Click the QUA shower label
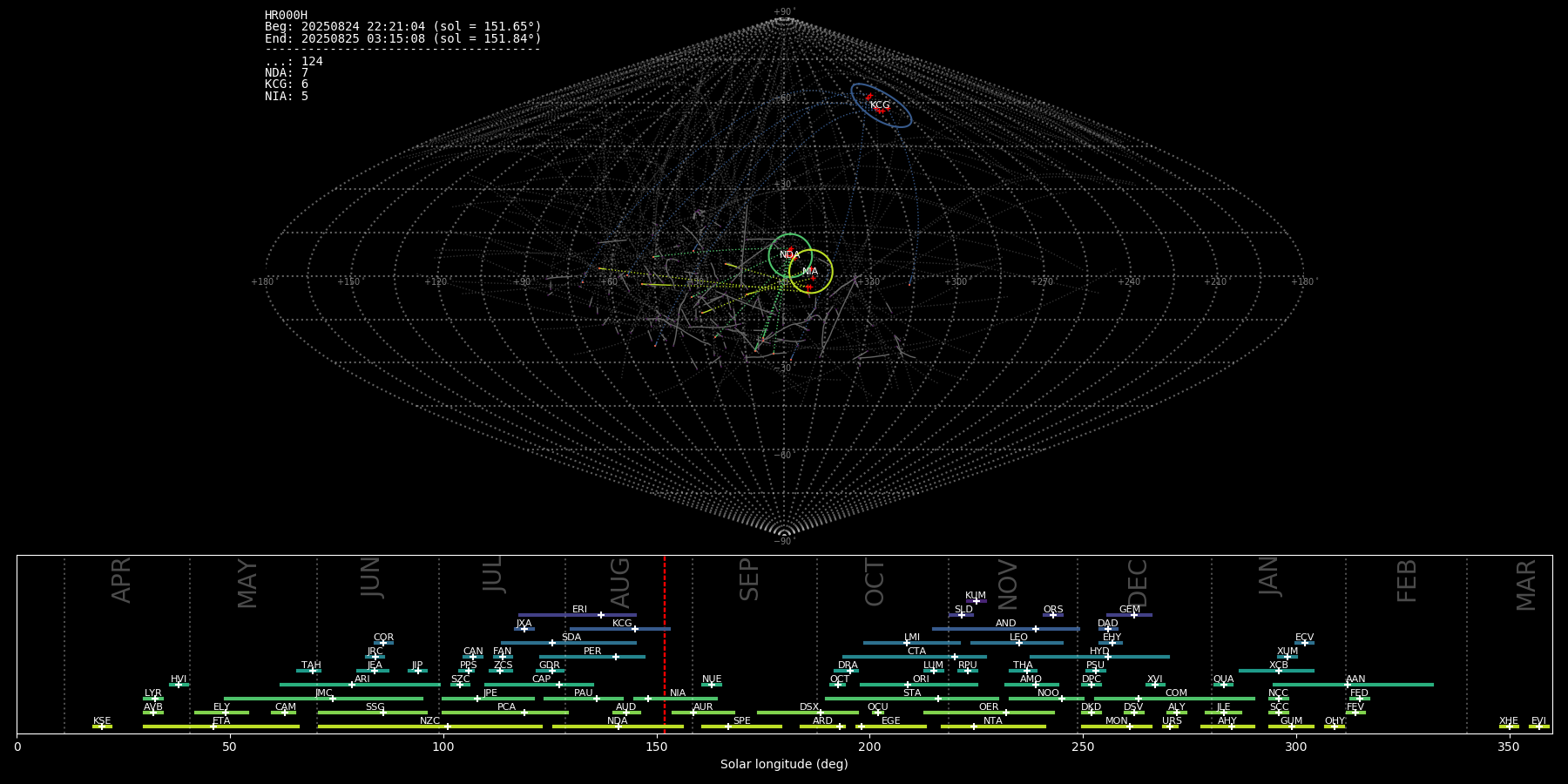Screen dimensions: 1568x784 coord(1223,679)
